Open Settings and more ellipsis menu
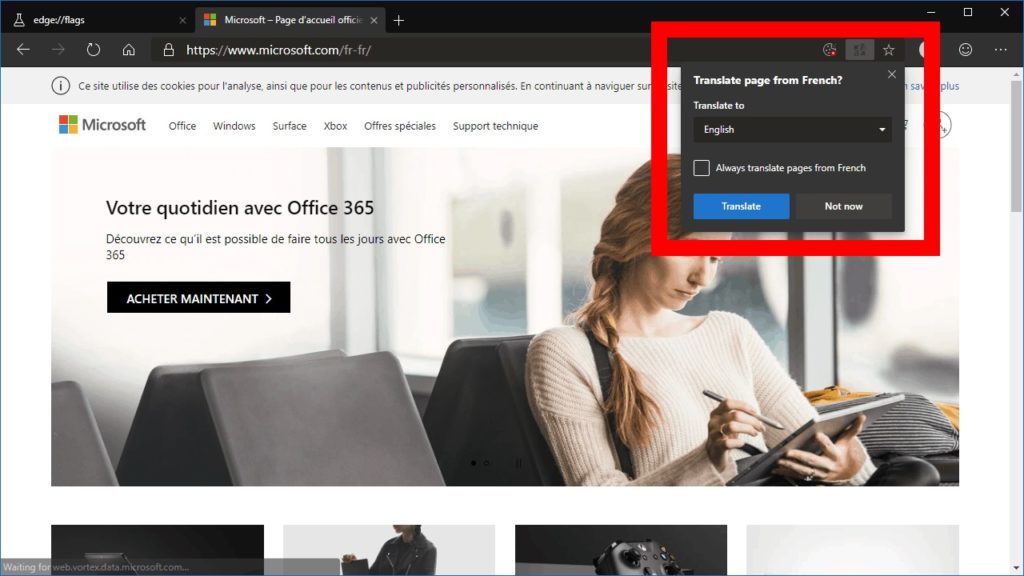Viewport: 1024px width, 576px height. coord(1000,49)
